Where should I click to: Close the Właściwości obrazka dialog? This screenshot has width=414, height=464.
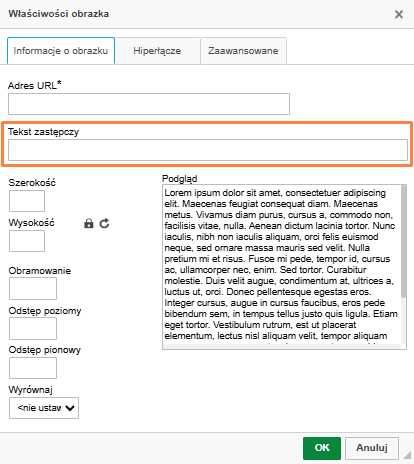[x=399, y=14]
